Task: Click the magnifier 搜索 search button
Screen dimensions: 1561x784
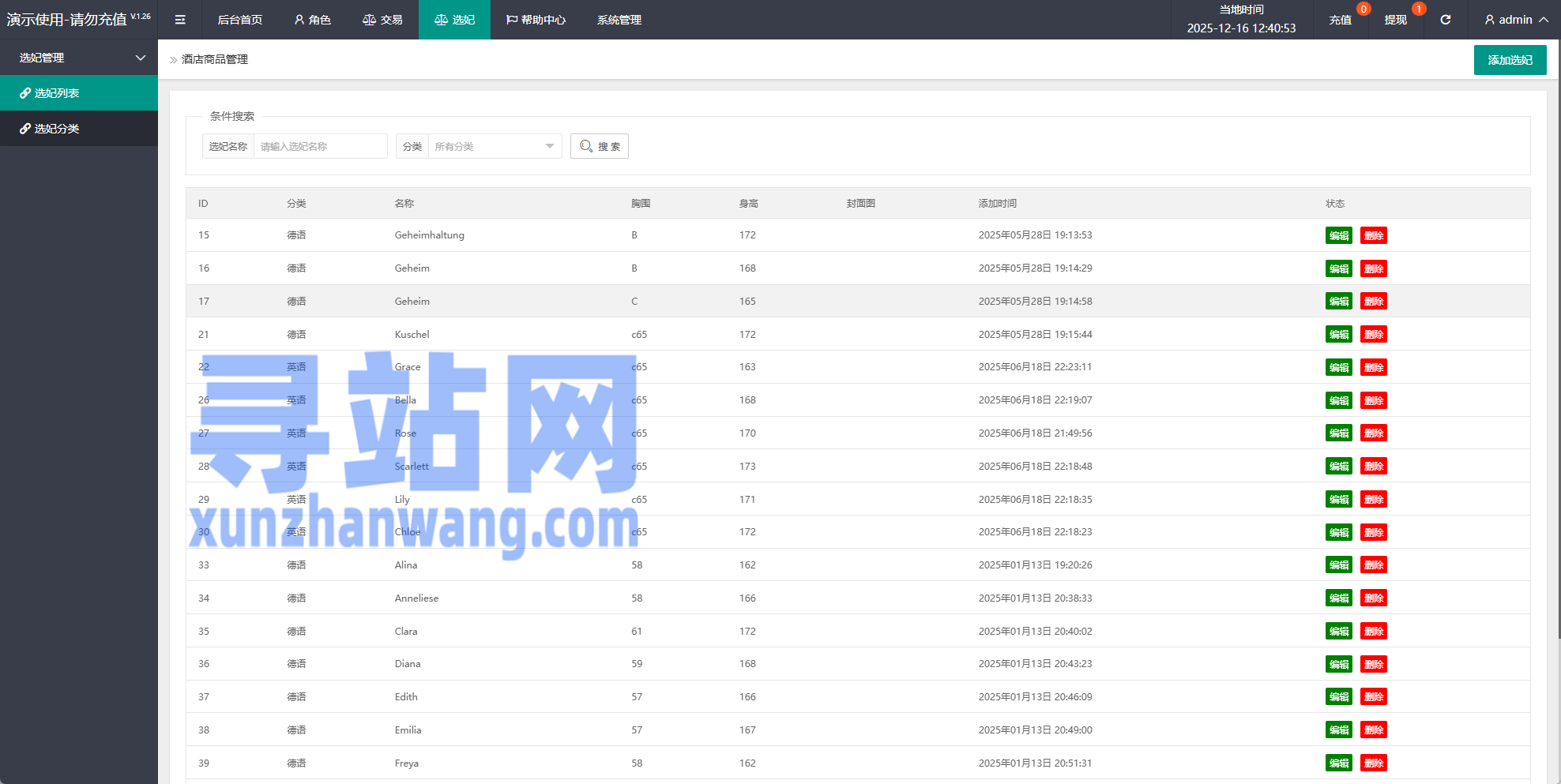Action: [600, 146]
